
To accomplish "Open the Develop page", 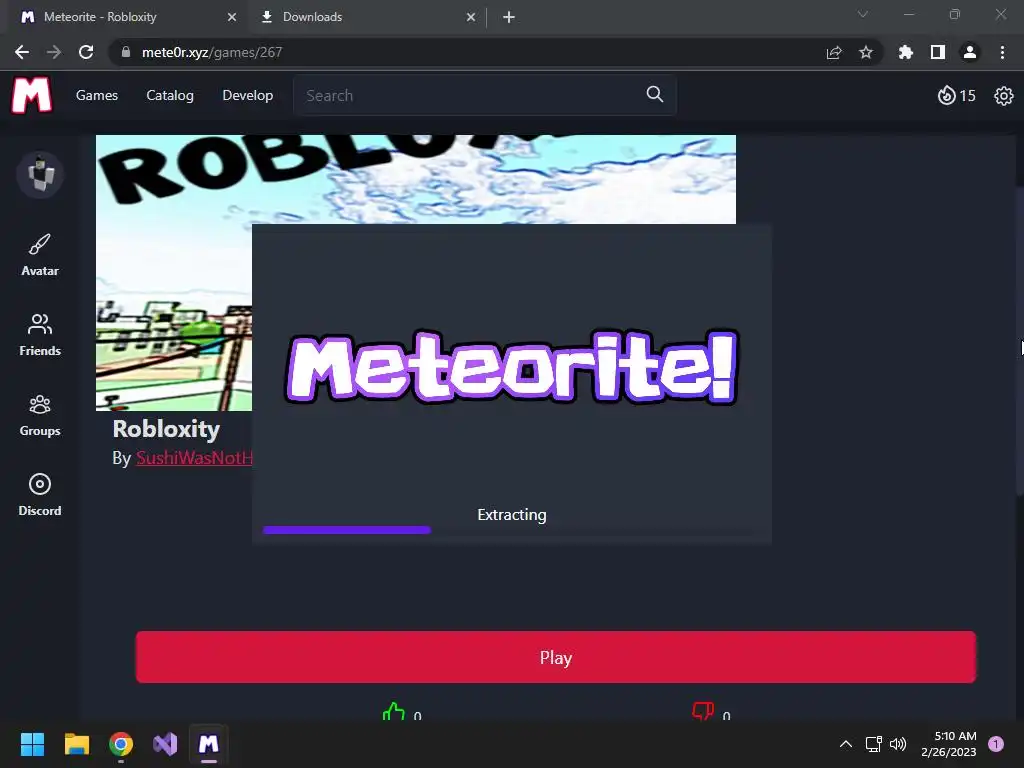I will (x=248, y=95).
